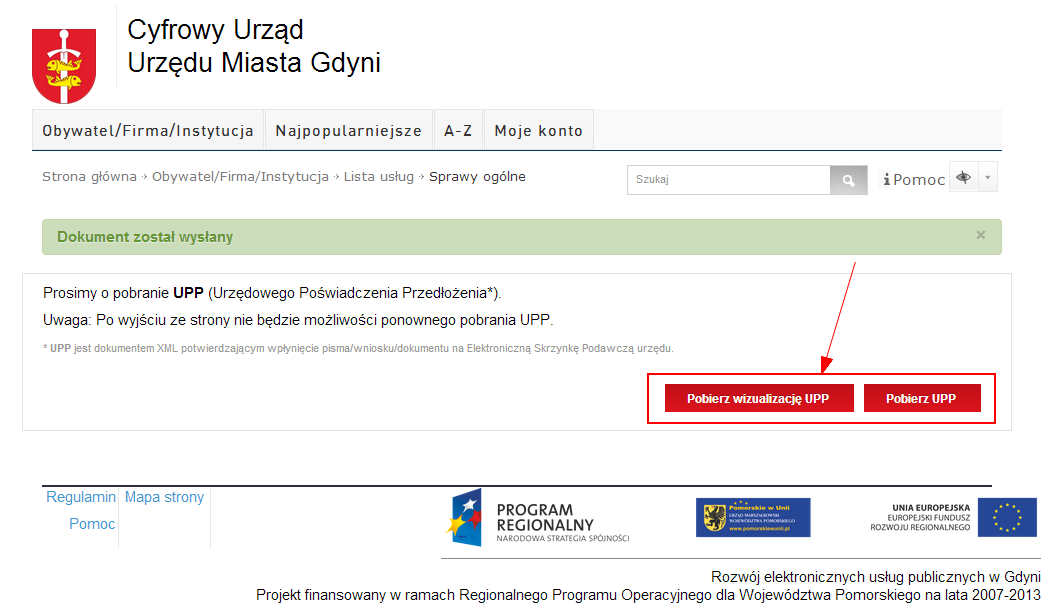Dismiss the 'Dokument został wysłany' notification
Viewport: 1048px width, 609px height.
[x=980, y=235]
